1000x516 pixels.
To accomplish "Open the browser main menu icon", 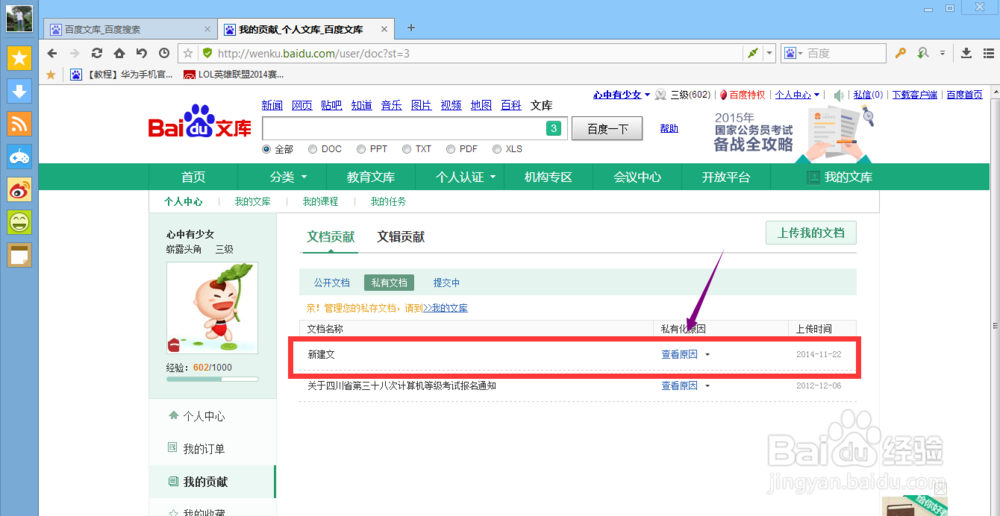I will tap(988, 53).
